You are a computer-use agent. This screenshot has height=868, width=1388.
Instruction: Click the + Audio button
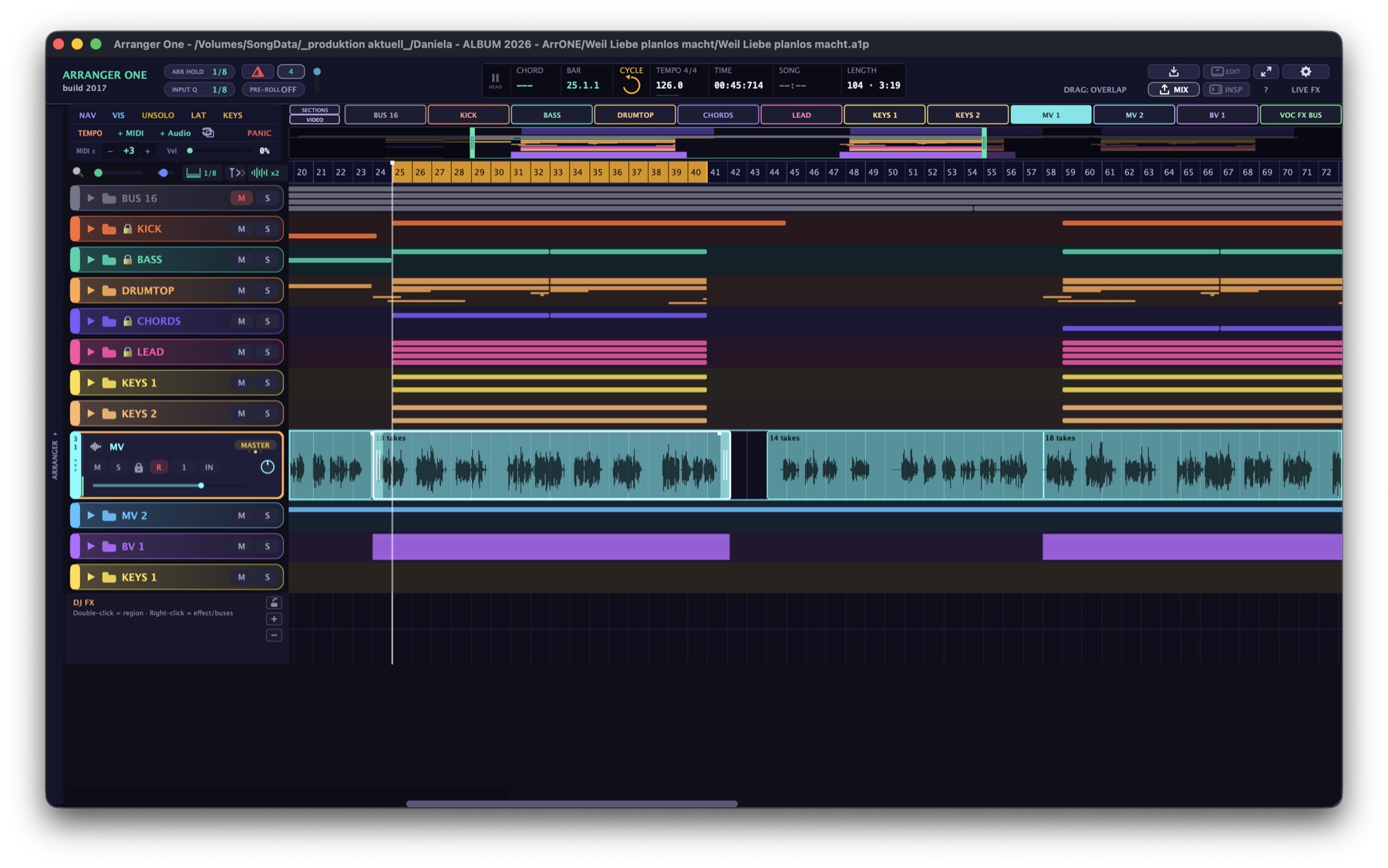[x=175, y=133]
